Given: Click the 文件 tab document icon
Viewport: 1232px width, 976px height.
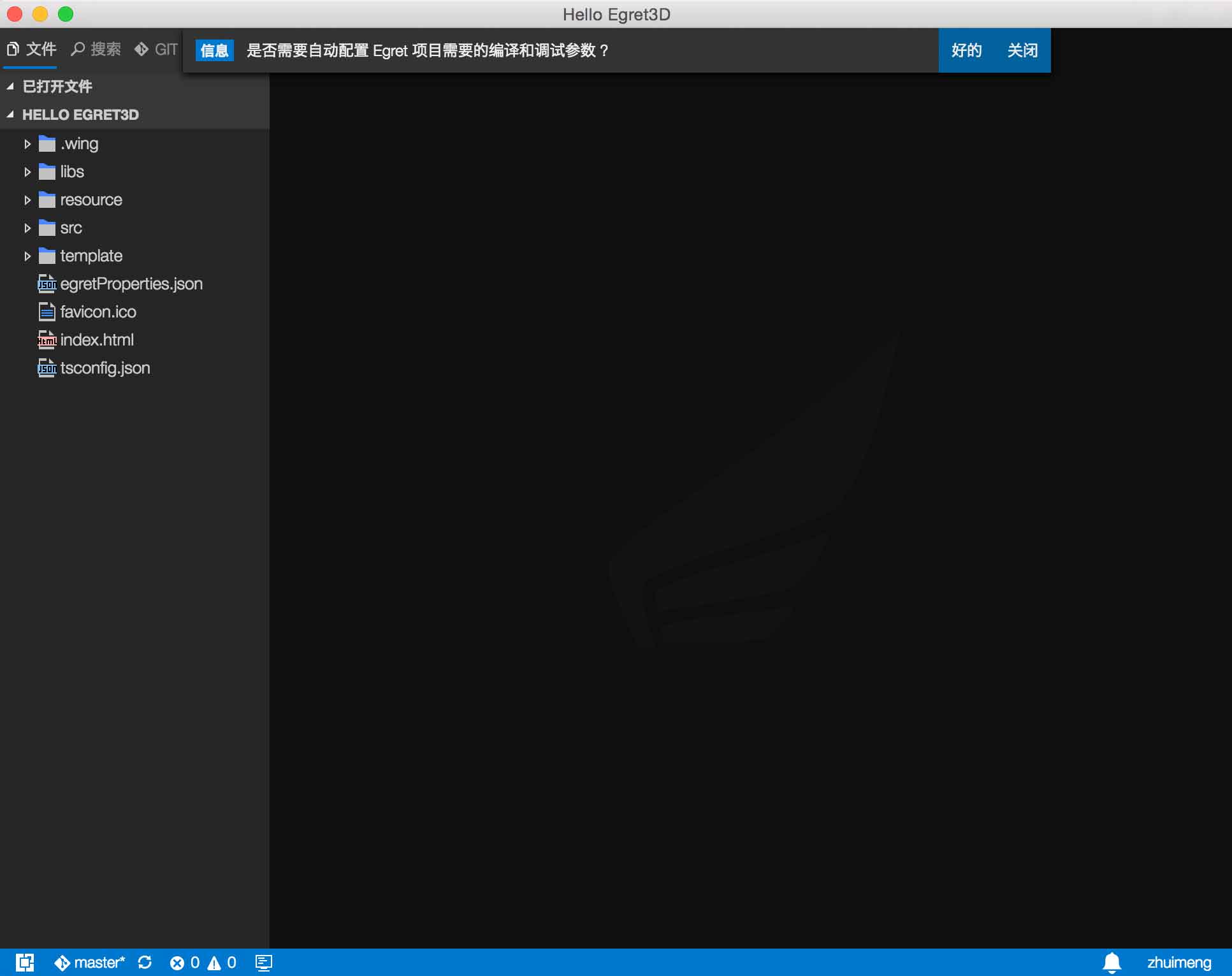Looking at the screenshot, I should 13,48.
